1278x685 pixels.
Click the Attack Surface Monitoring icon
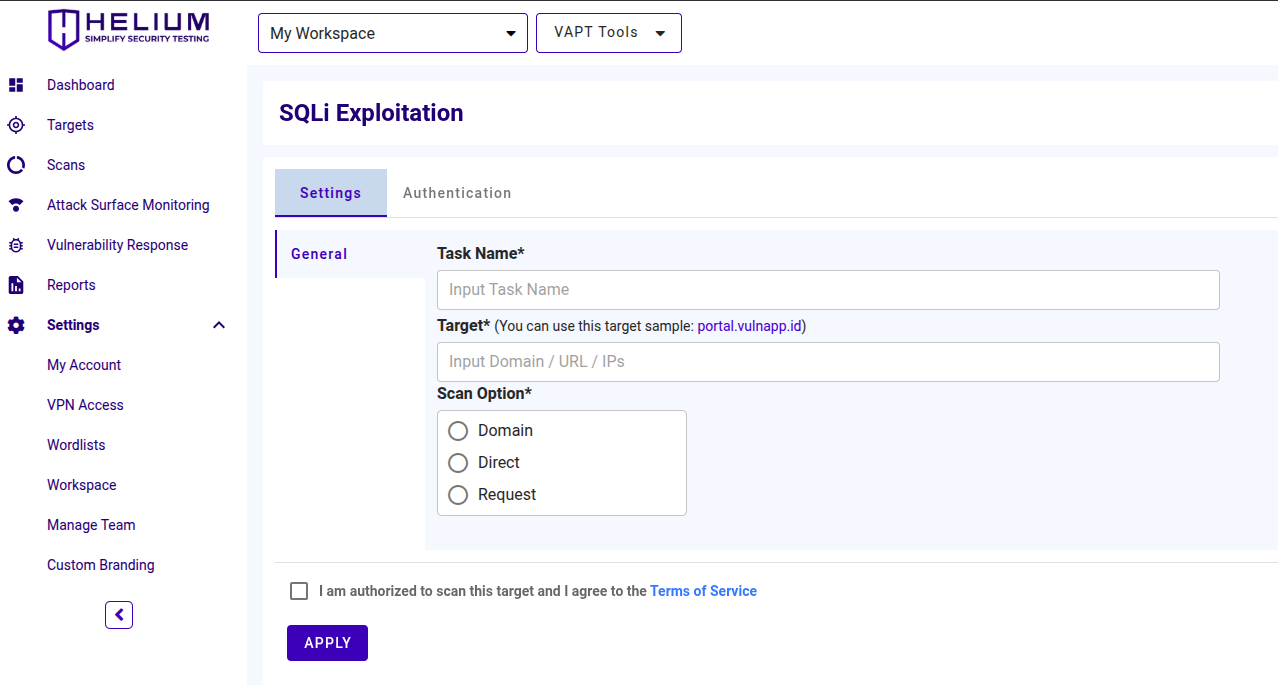tap(16, 205)
